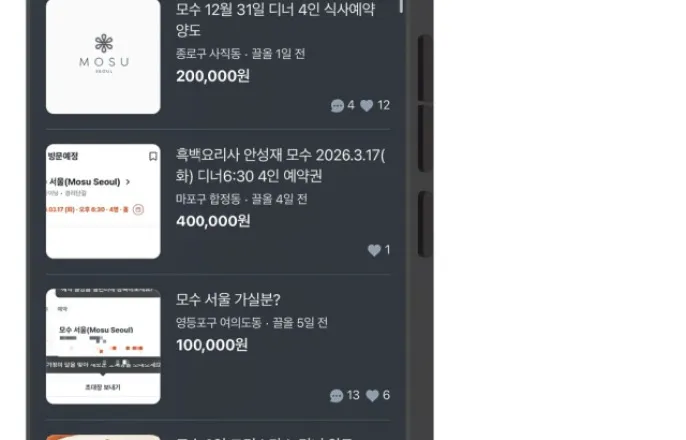This screenshot has height=440, width=686.
Task: Like the 400,000원 Mosu reservation listing heart
Action: (x=374, y=250)
